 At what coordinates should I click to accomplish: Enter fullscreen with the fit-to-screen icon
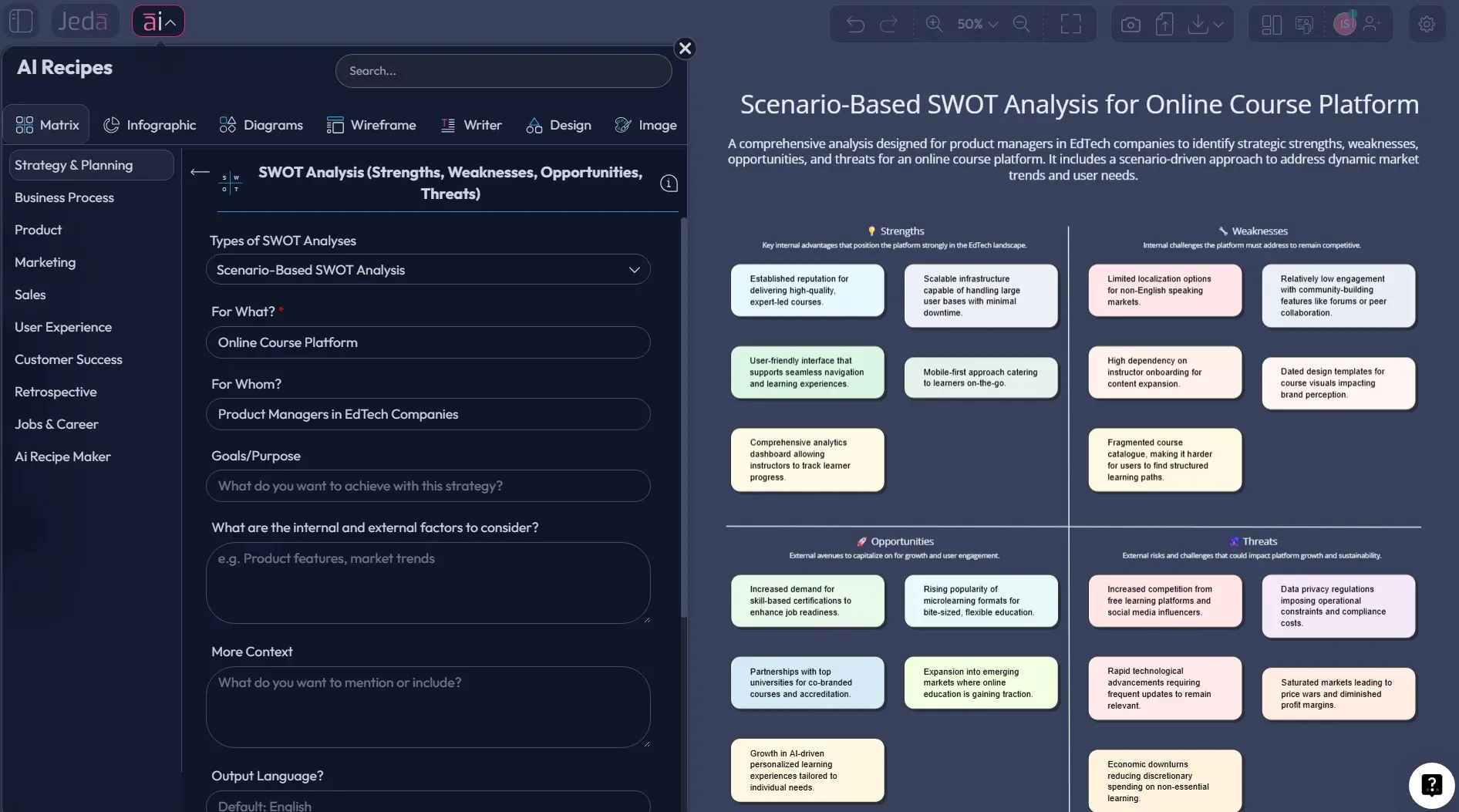click(x=1070, y=24)
